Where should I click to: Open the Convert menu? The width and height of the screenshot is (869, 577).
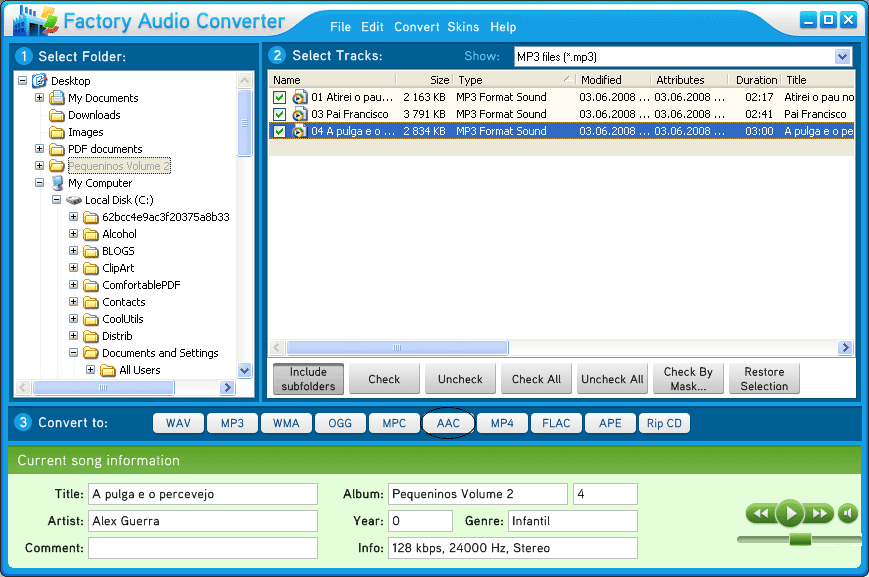point(416,27)
